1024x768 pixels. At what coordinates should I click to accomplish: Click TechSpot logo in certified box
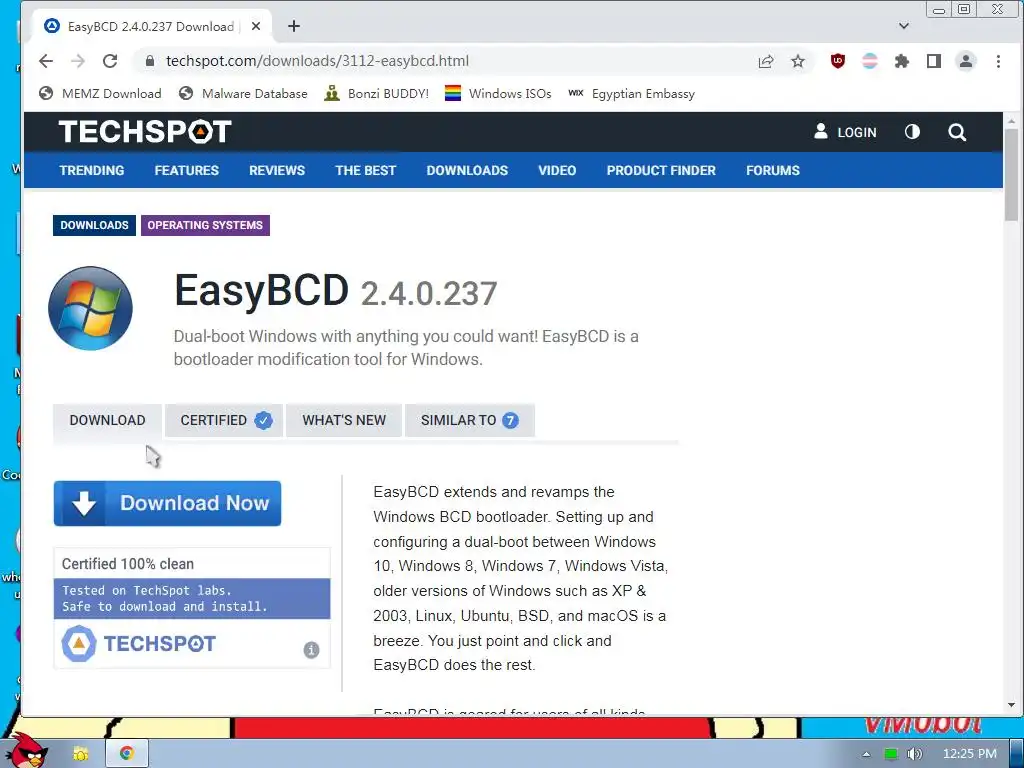coord(138,643)
